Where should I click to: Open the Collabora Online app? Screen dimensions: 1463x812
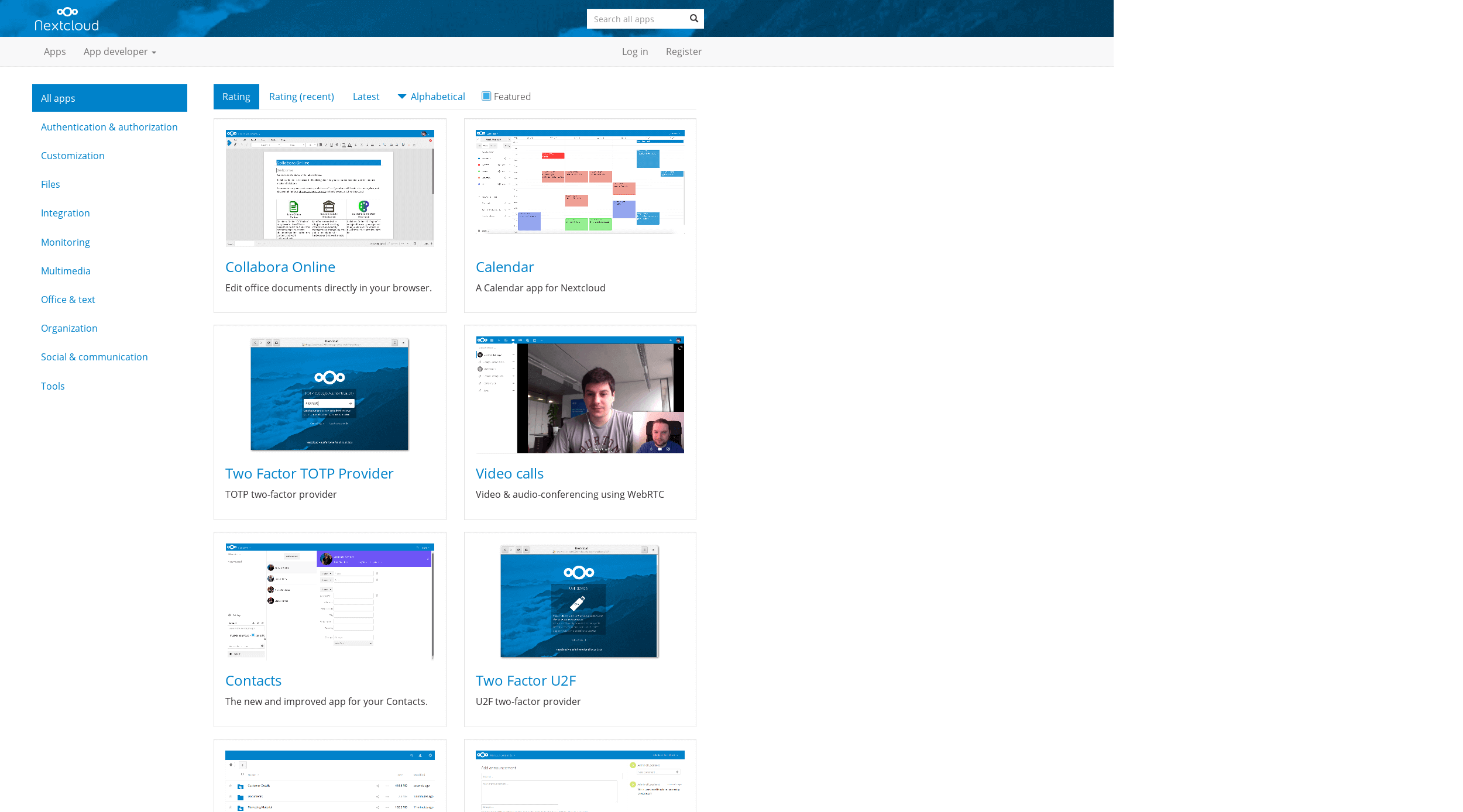(279, 266)
